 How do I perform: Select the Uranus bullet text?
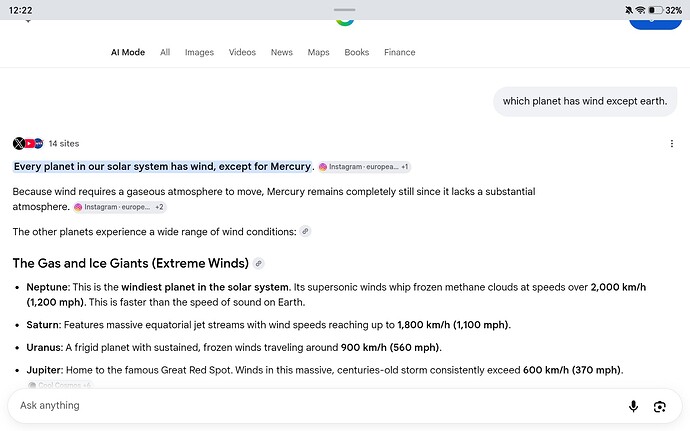pyautogui.click(x=234, y=347)
